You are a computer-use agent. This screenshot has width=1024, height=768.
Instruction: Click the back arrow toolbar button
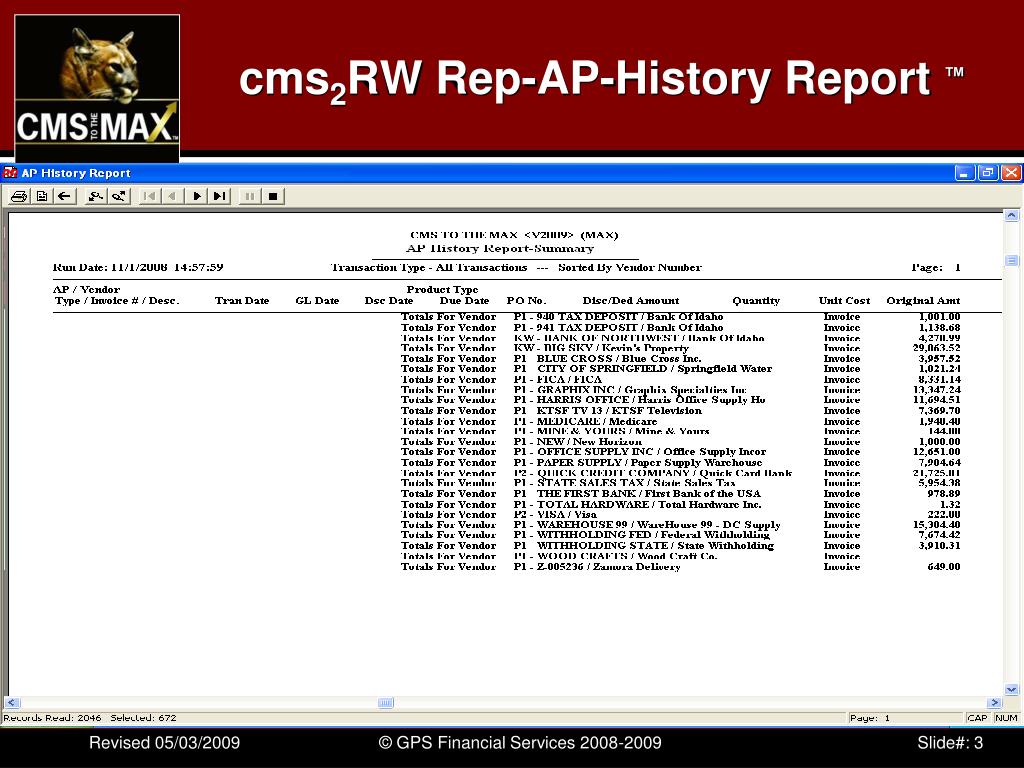click(x=64, y=196)
